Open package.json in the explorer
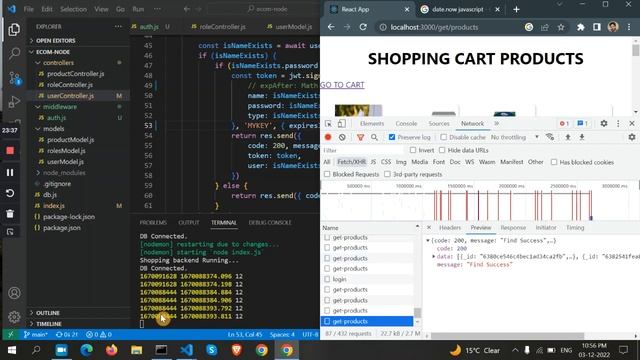This screenshot has width=640, height=360. [x=62, y=228]
